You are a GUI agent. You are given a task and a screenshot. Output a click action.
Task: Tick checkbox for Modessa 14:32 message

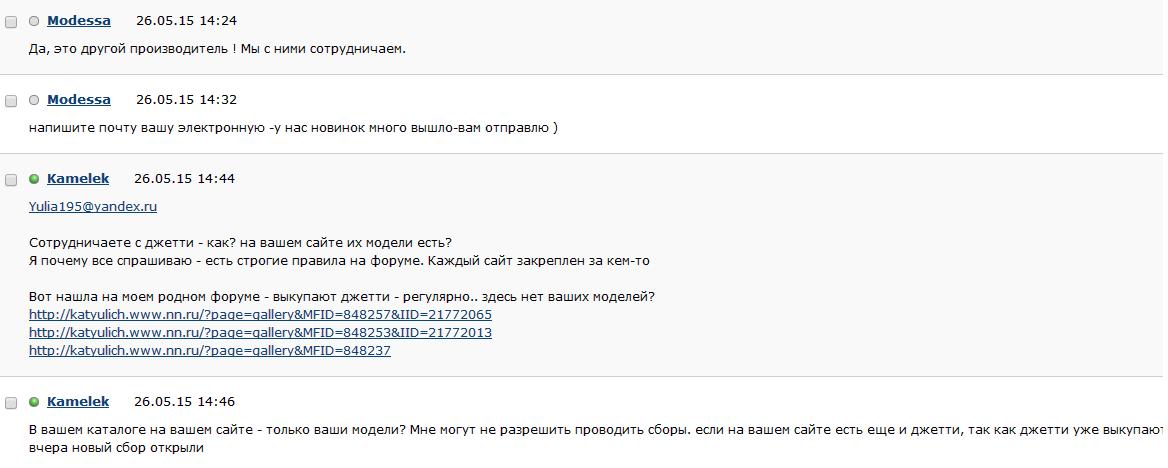pyautogui.click(x=11, y=101)
